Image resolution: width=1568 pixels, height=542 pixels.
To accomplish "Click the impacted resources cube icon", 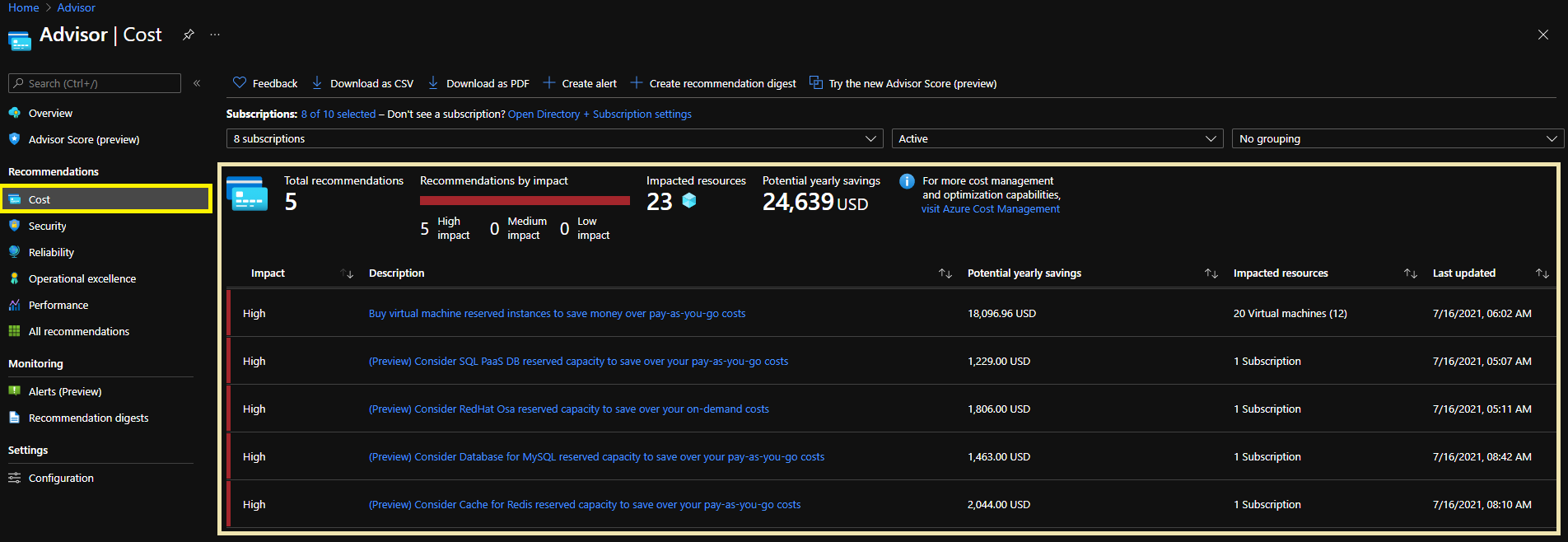I will coord(689,200).
